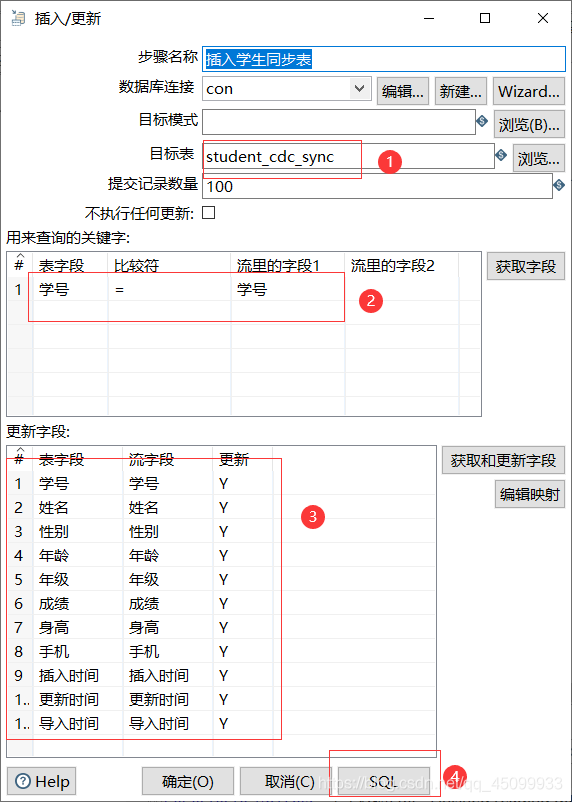Select row 2 姓名 table field cell
The width and height of the screenshot is (572, 802).
pos(78,507)
